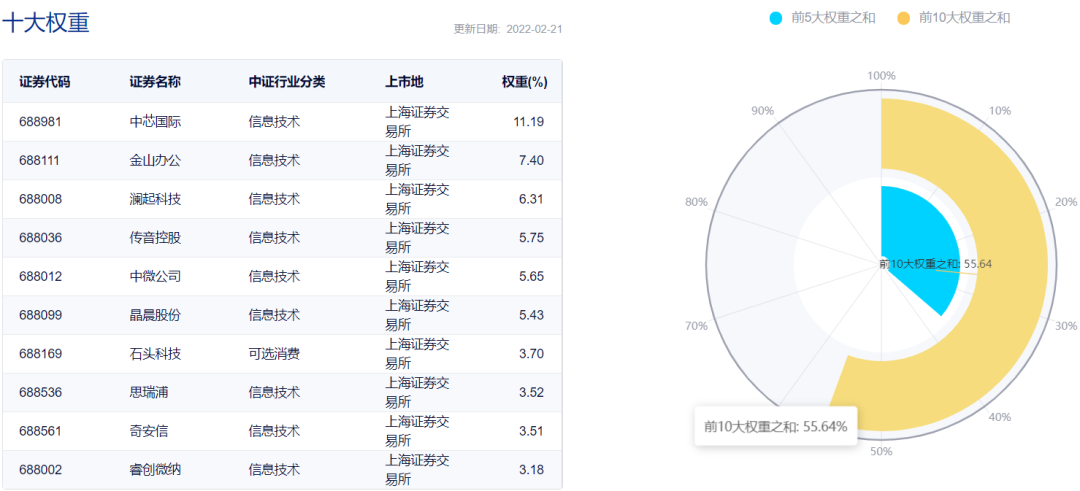
Task: Click the security name 中芯国际
Action: tap(155, 122)
